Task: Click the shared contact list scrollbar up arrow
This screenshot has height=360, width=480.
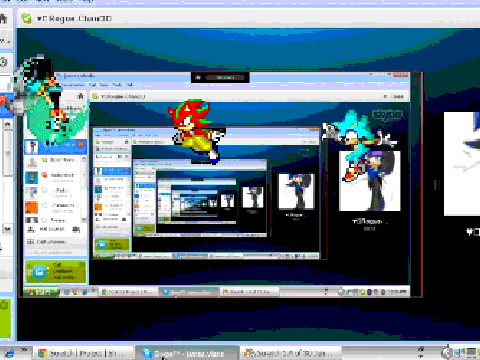Action: pos(84,158)
